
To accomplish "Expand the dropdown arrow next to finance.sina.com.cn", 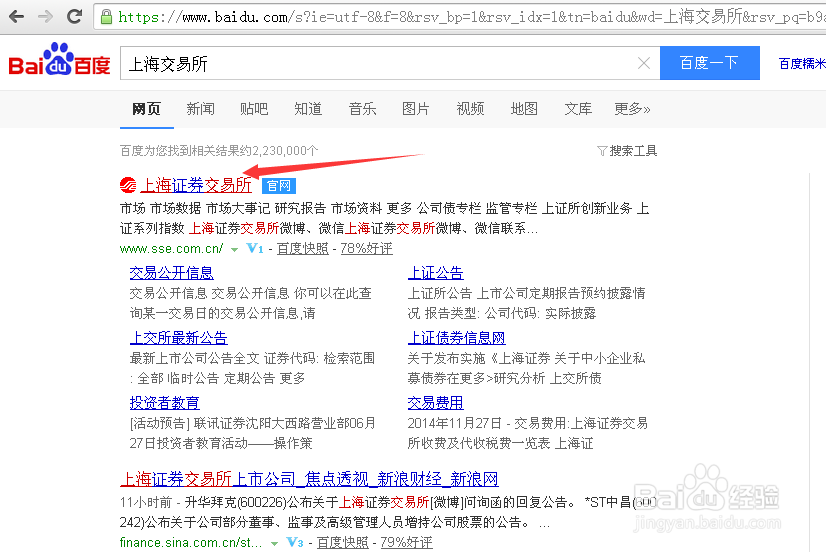I will pos(274,543).
